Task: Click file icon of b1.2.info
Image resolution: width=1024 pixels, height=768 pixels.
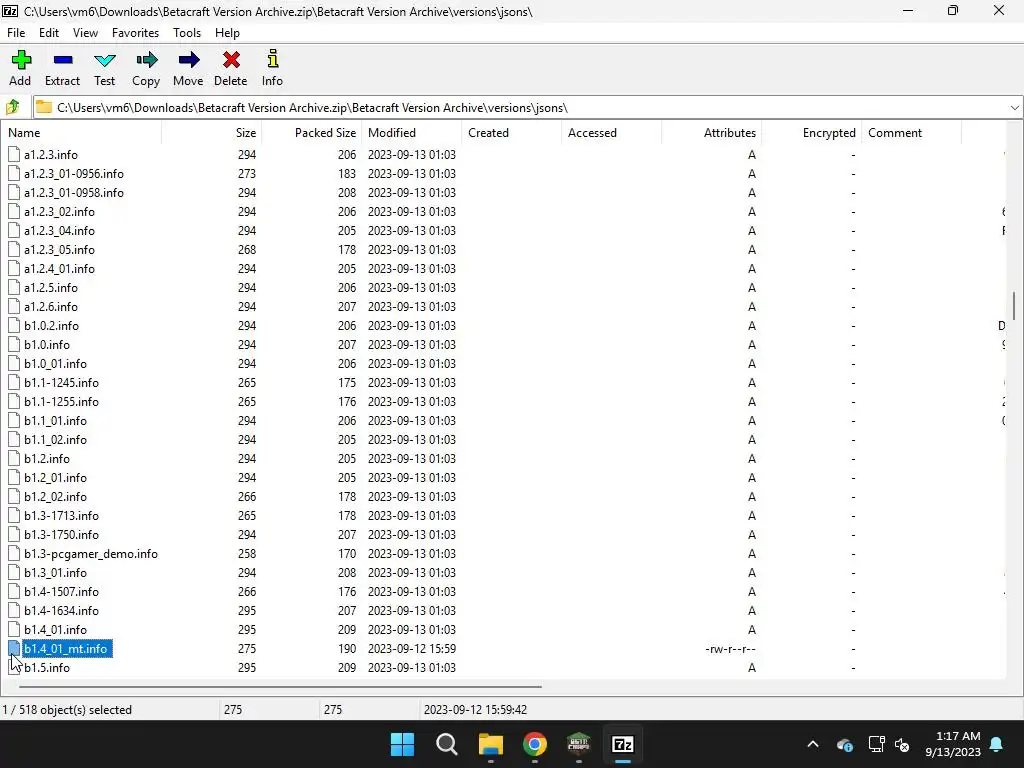Action: pos(14,458)
